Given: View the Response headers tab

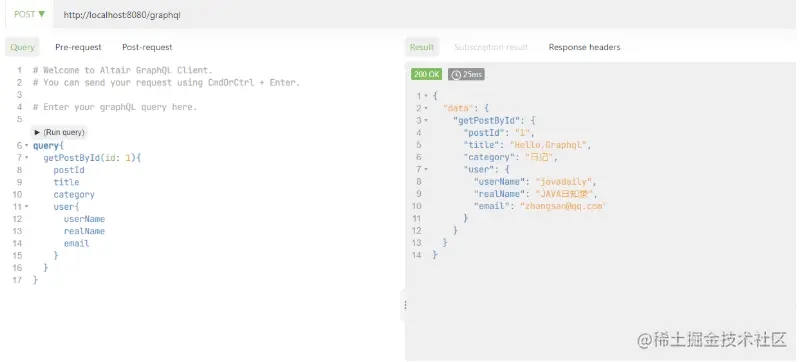Looking at the screenshot, I should (x=584, y=47).
